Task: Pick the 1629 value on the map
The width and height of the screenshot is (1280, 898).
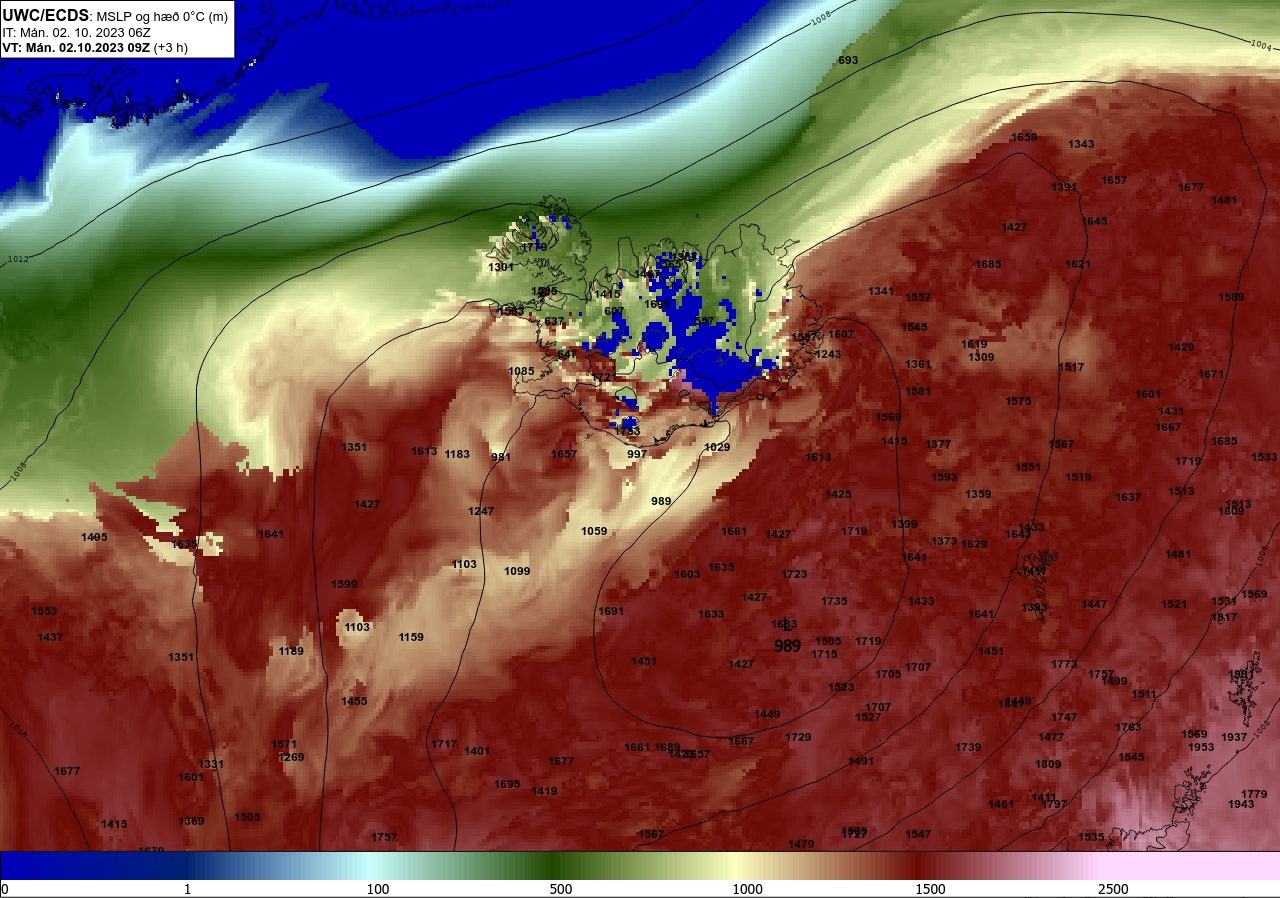Action: click(974, 544)
